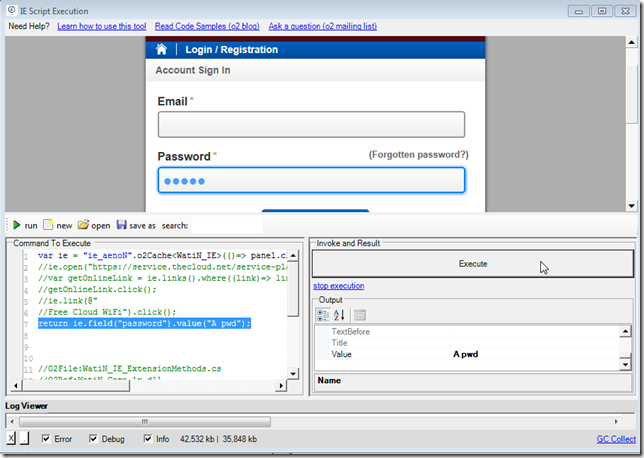
Task: Click the Name description pane in Output
Action: point(472,383)
